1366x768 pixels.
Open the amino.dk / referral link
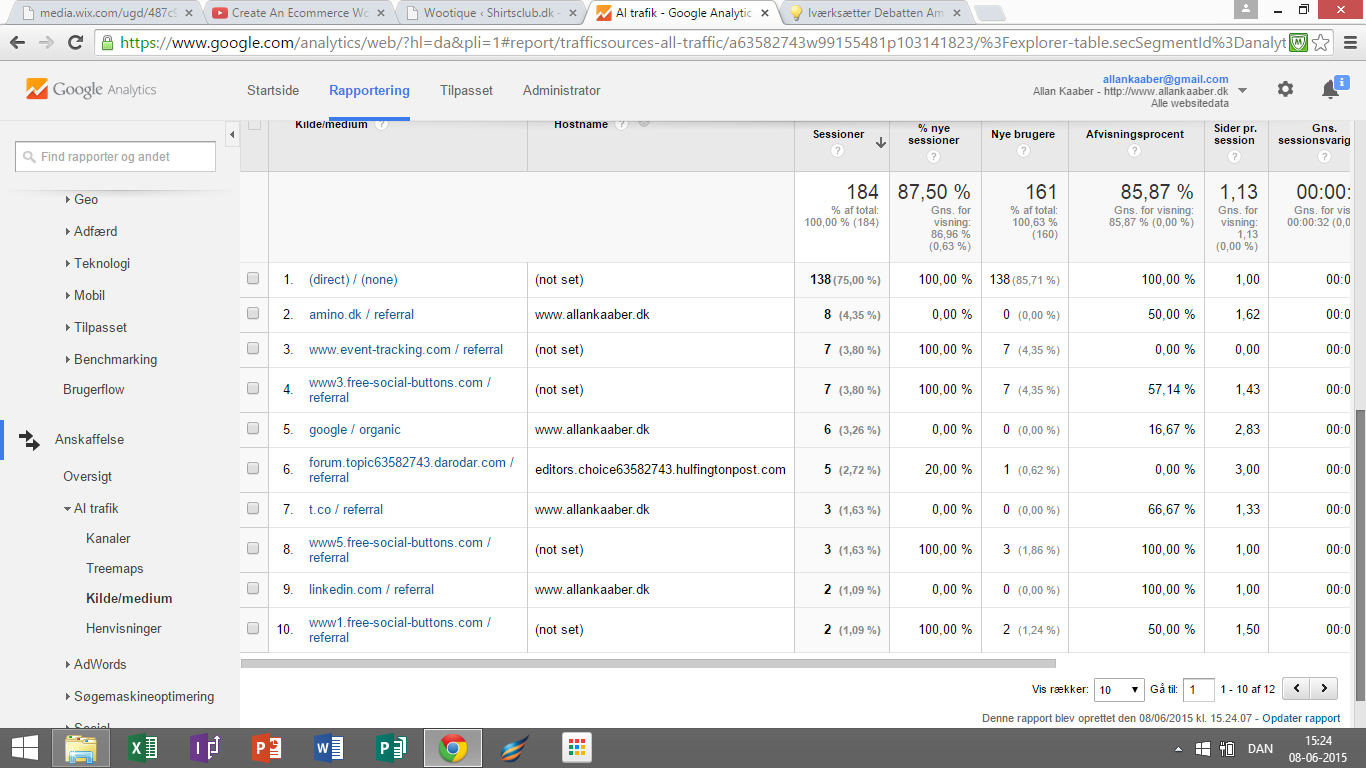pos(361,314)
